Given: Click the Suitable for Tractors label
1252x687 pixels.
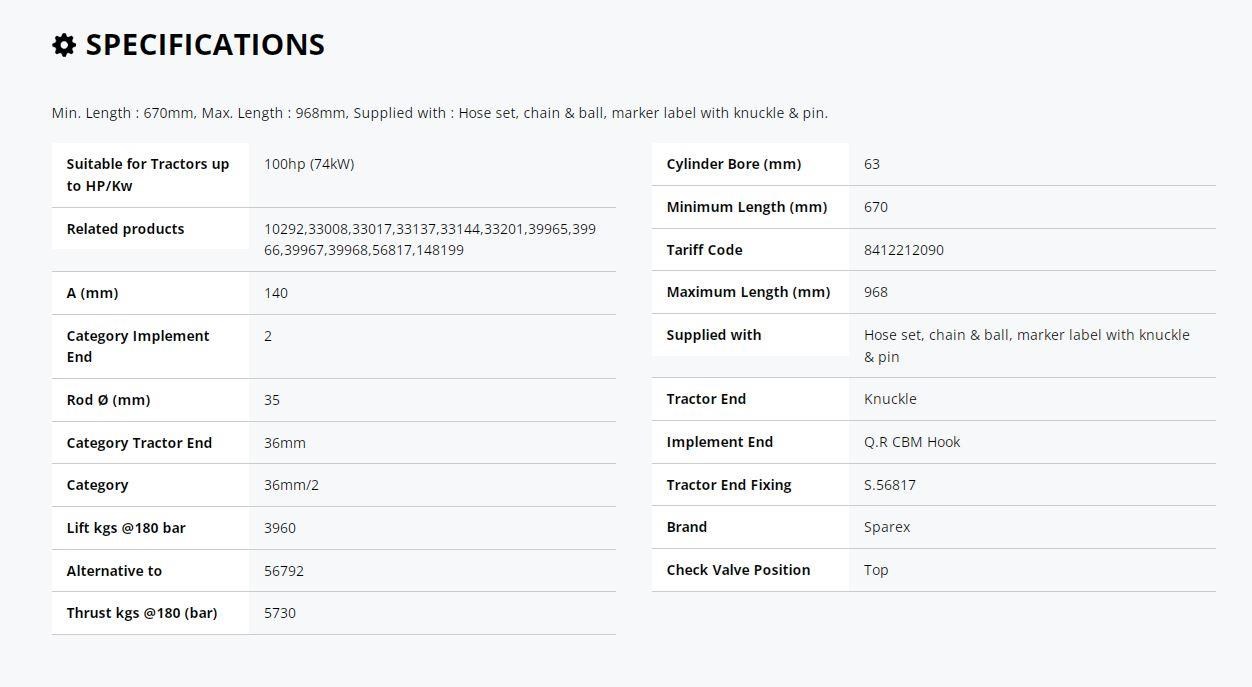Looking at the screenshot, I should point(148,175).
